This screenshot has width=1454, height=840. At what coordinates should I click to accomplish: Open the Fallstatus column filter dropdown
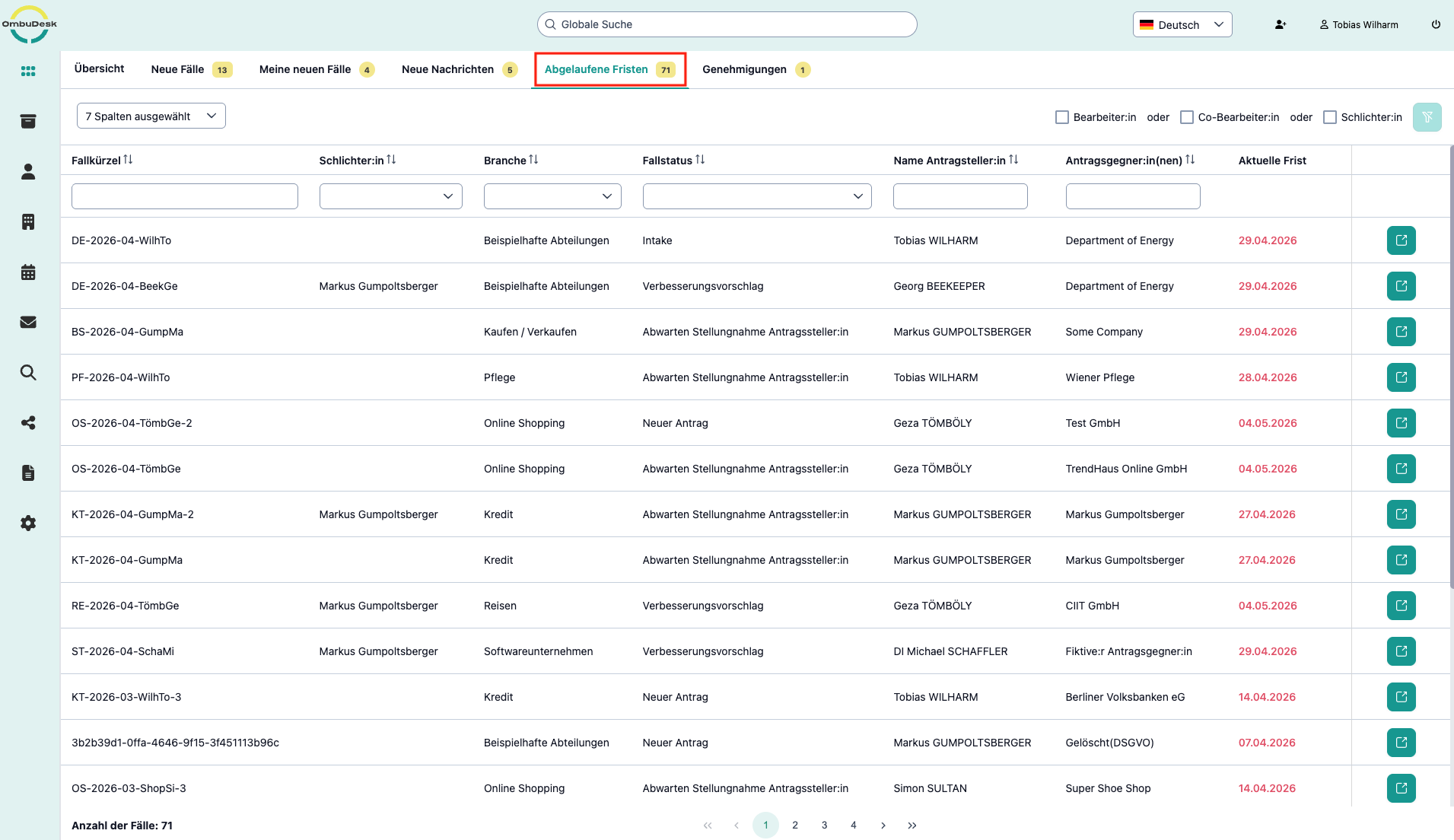pyautogui.click(x=757, y=196)
